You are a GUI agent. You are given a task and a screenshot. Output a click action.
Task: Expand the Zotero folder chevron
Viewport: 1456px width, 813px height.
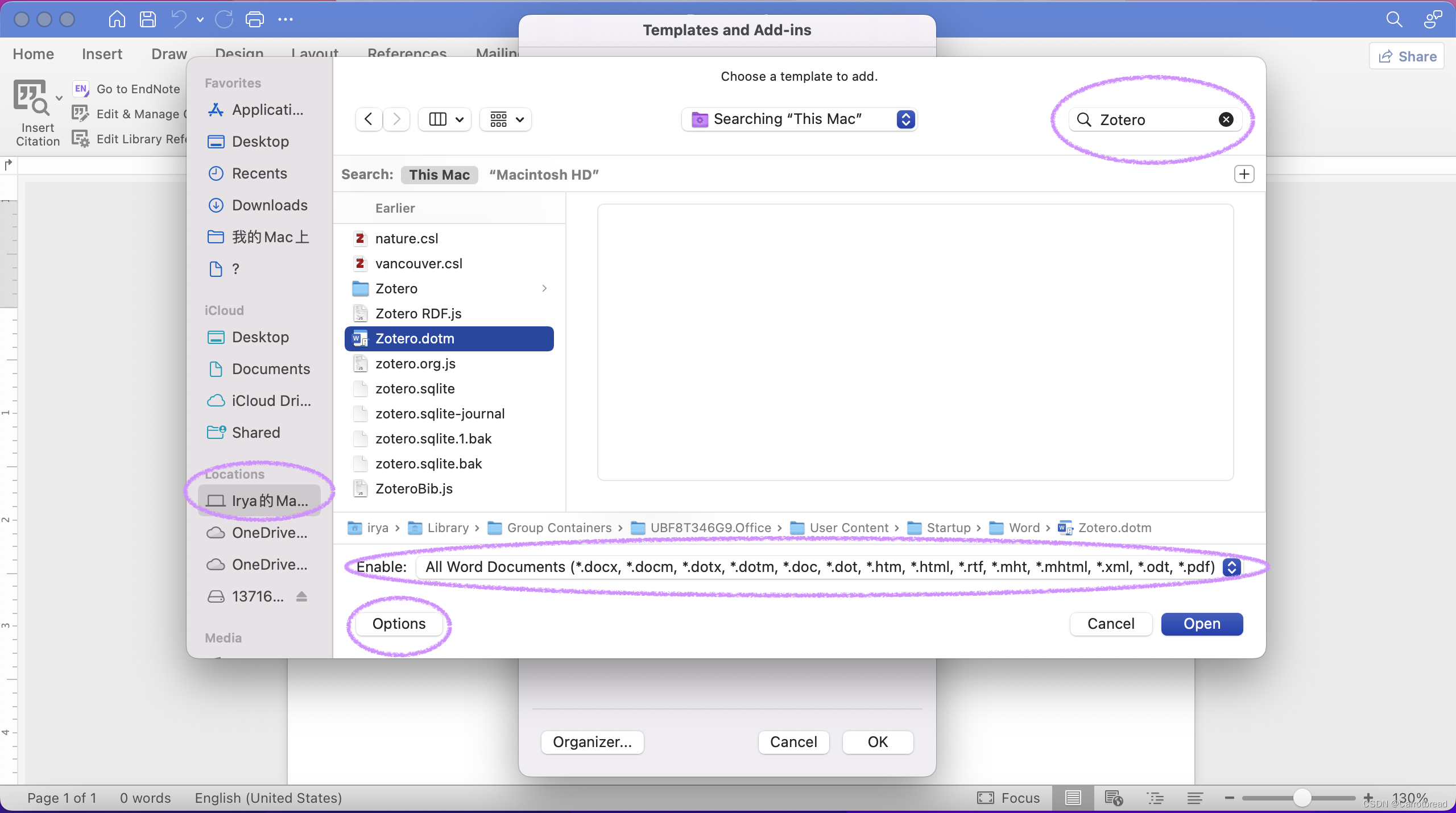545,289
